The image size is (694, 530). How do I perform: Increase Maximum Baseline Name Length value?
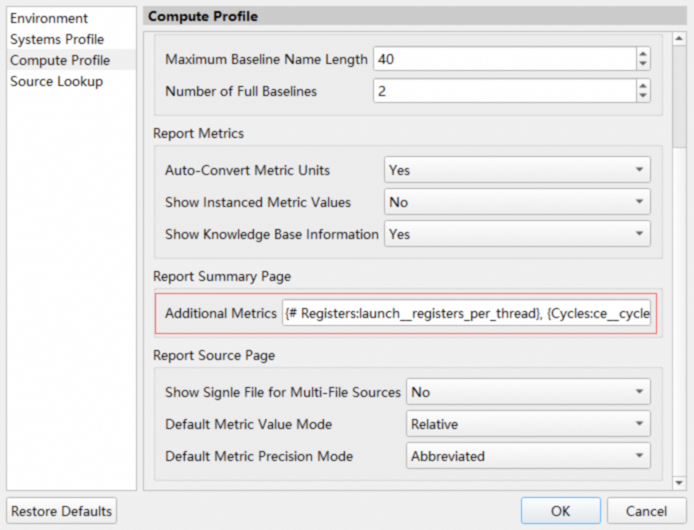642,55
